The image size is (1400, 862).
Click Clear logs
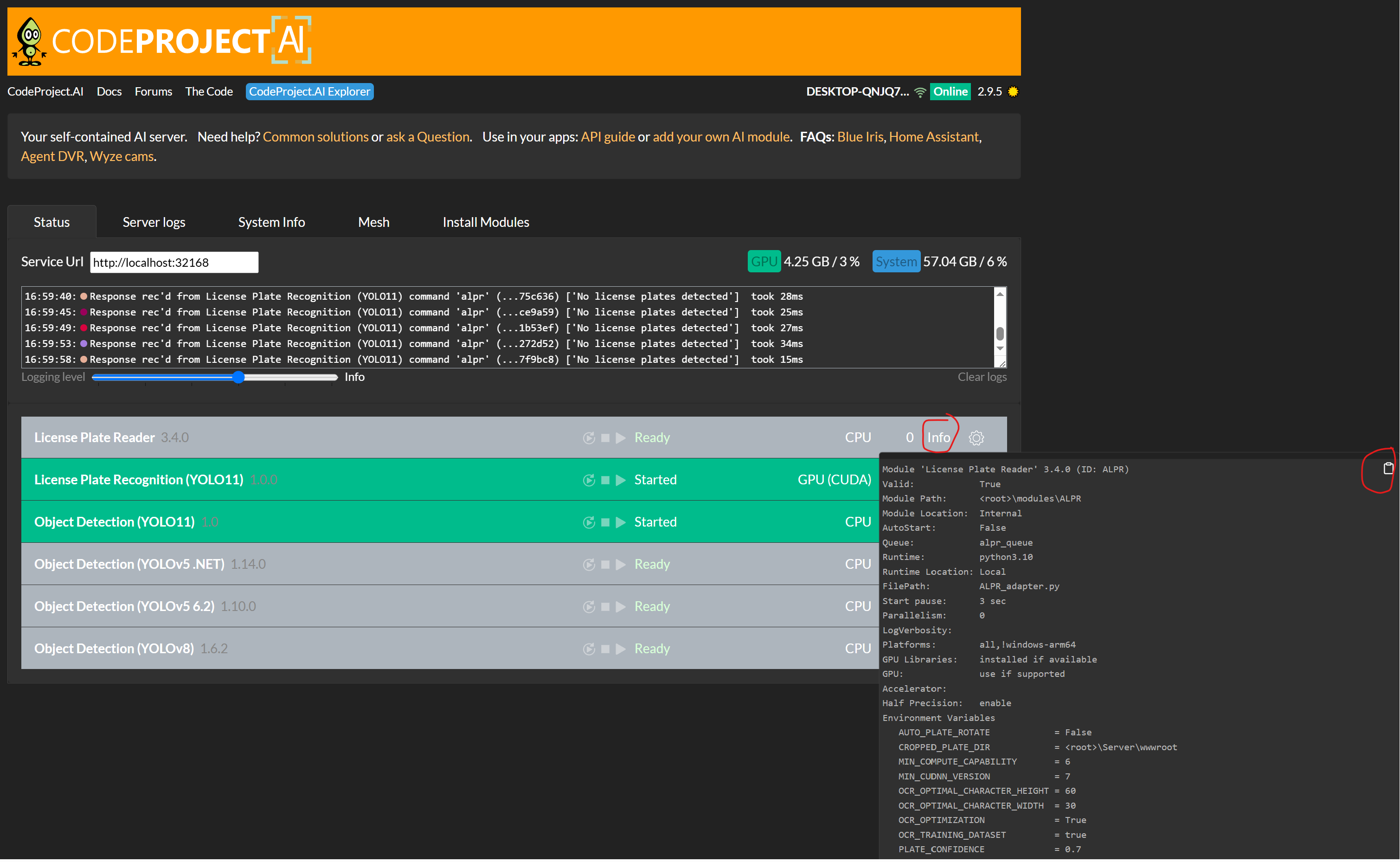click(x=982, y=377)
